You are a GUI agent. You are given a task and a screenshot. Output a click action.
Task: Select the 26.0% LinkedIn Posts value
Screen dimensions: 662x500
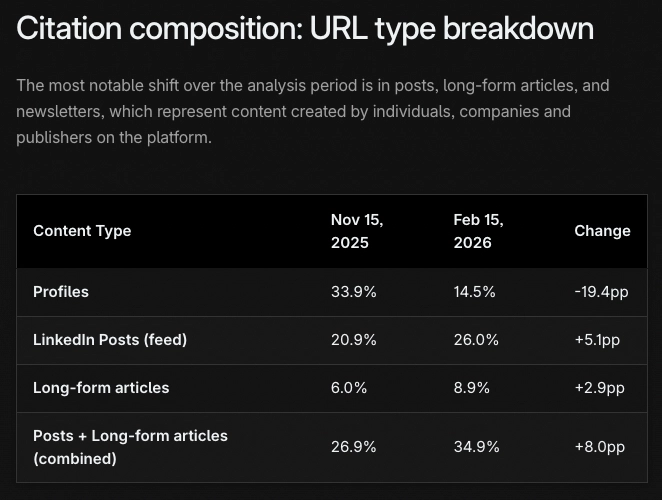point(475,340)
